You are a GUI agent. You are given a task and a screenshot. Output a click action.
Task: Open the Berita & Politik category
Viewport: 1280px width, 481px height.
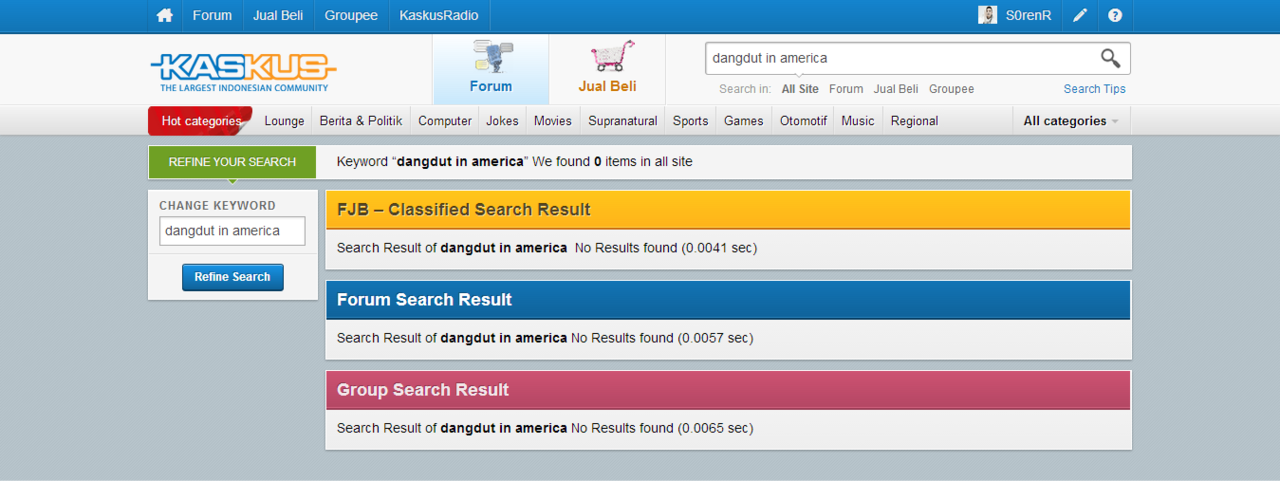(x=361, y=121)
